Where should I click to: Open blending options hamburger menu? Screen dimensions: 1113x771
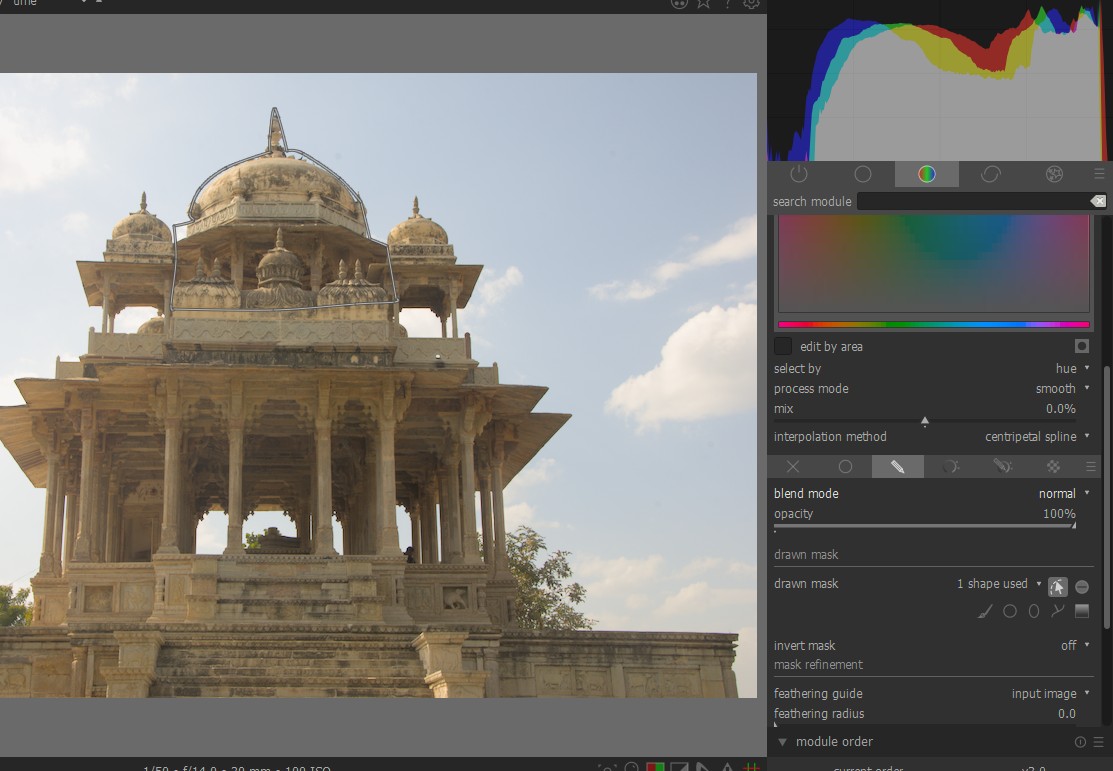pos(1091,466)
